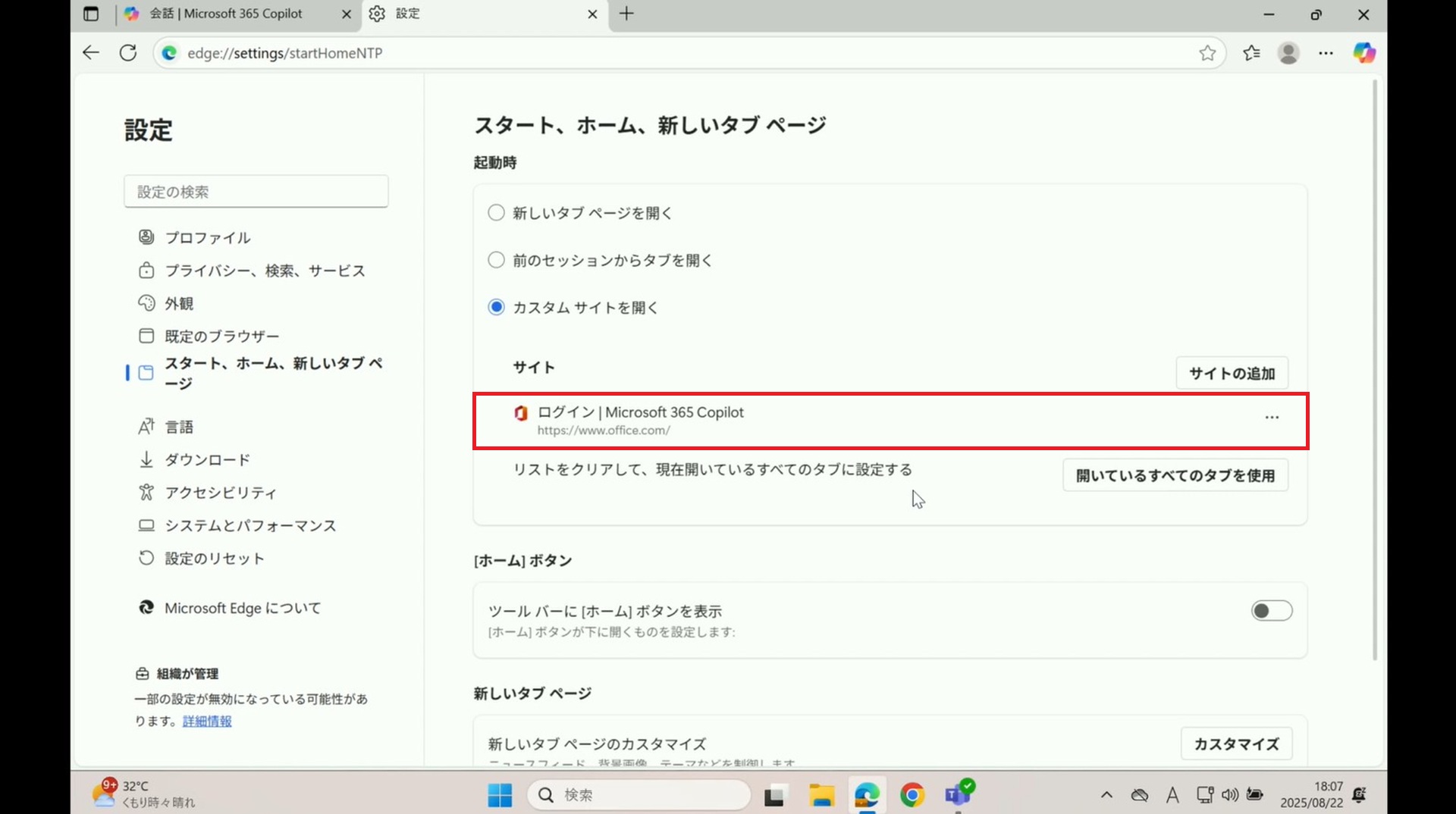Open more options for Microsoft 365 Copilot site
The height and width of the screenshot is (814, 1456).
point(1272,418)
